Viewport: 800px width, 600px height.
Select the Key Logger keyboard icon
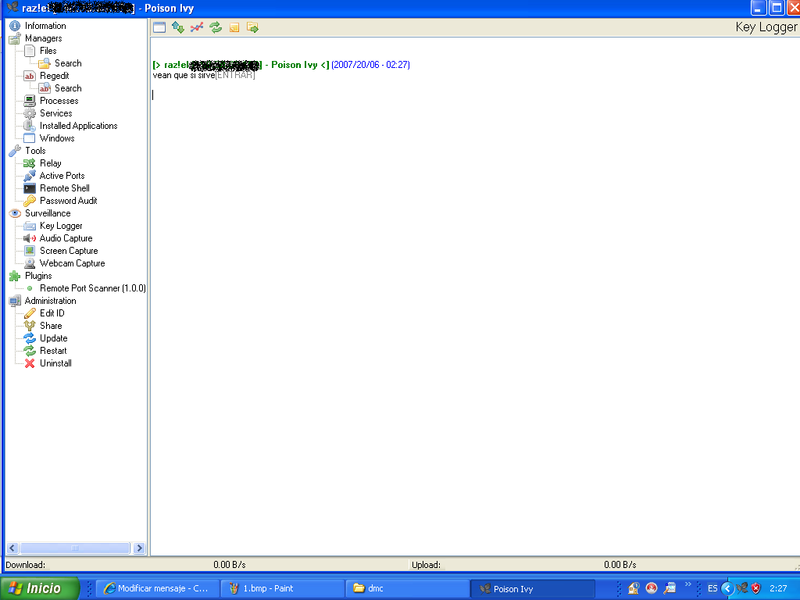click(x=30, y=226)
